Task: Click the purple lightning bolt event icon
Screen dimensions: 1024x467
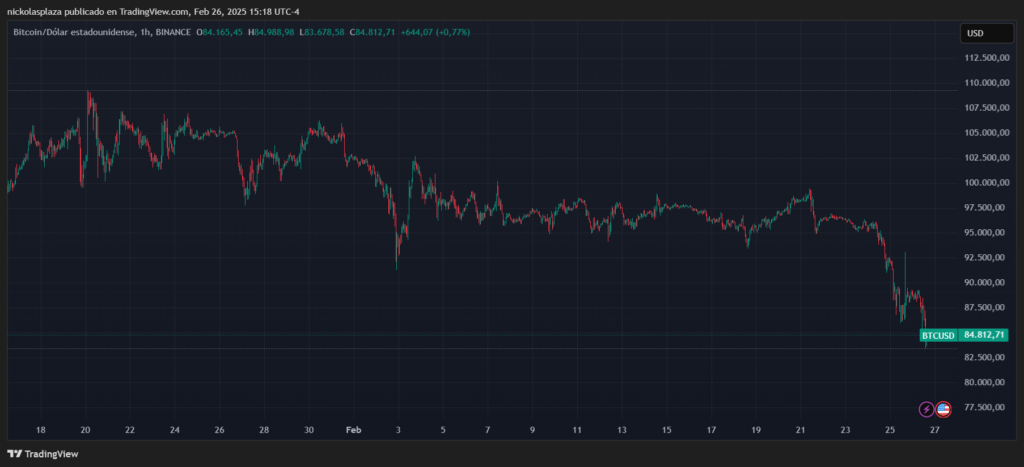Action: 926,408
